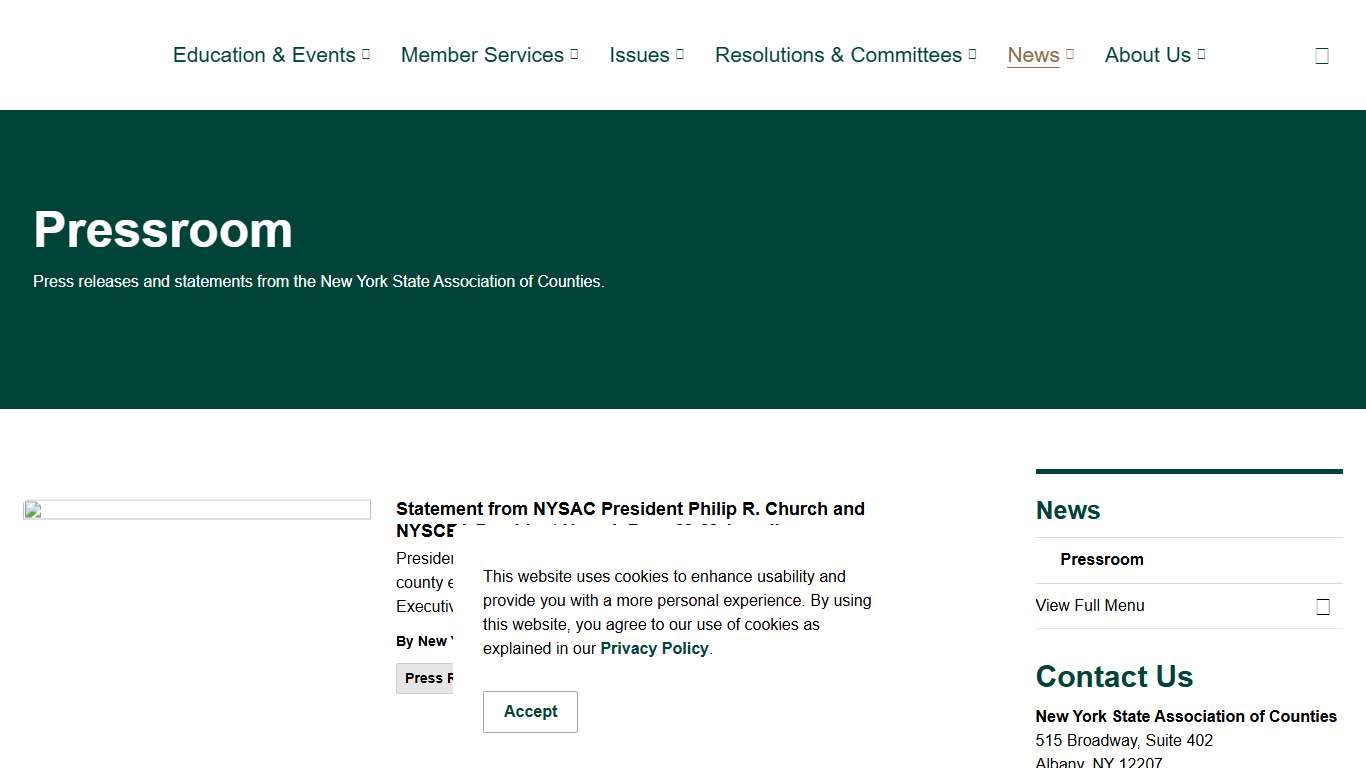The width and height of the screenshot is (1366, 768).
Task: Expand the arrow next to News menu
Action: pos(1070,54)
